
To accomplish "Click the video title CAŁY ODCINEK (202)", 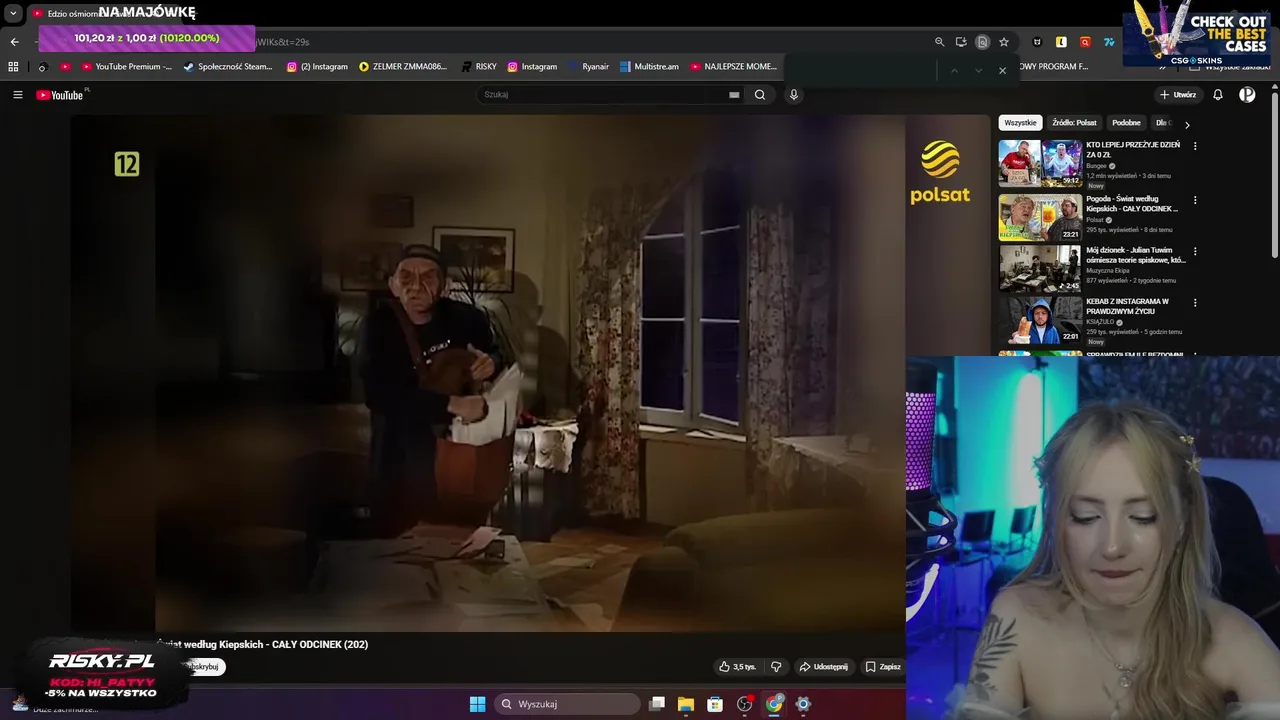I will [263, 645].
